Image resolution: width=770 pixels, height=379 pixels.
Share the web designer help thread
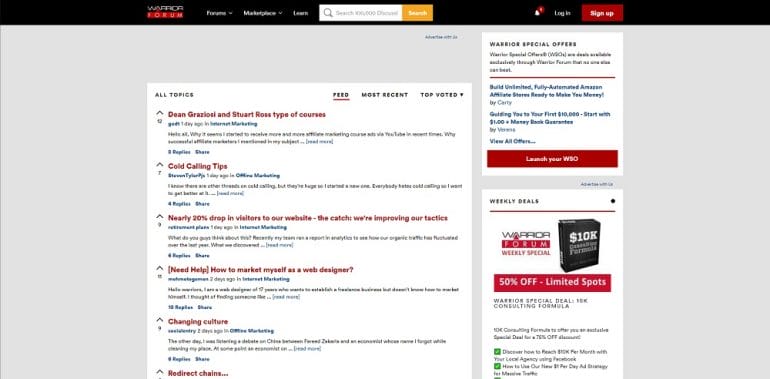click(205, 307)
